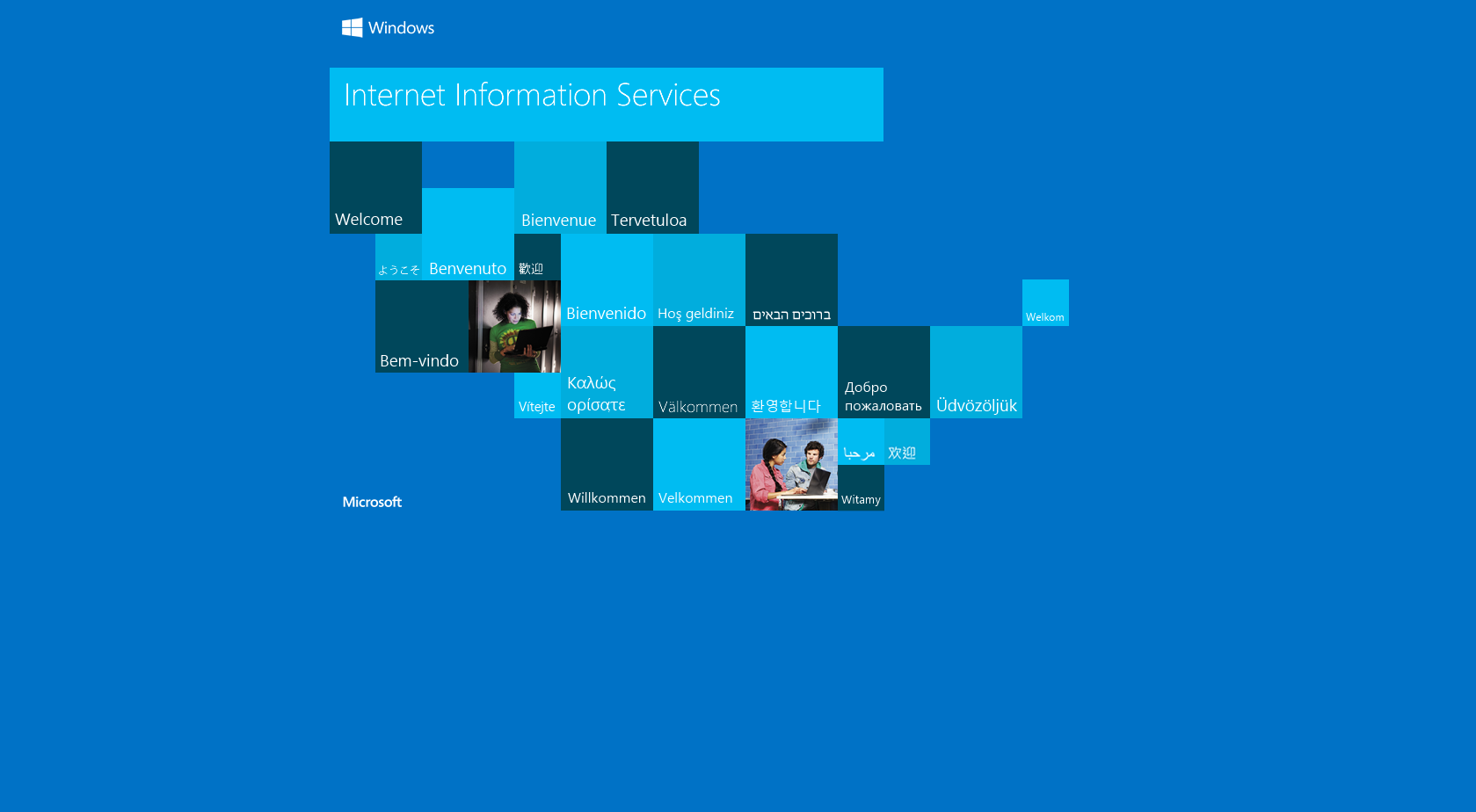Click the Windows logo icon

[x=353, y=28]
